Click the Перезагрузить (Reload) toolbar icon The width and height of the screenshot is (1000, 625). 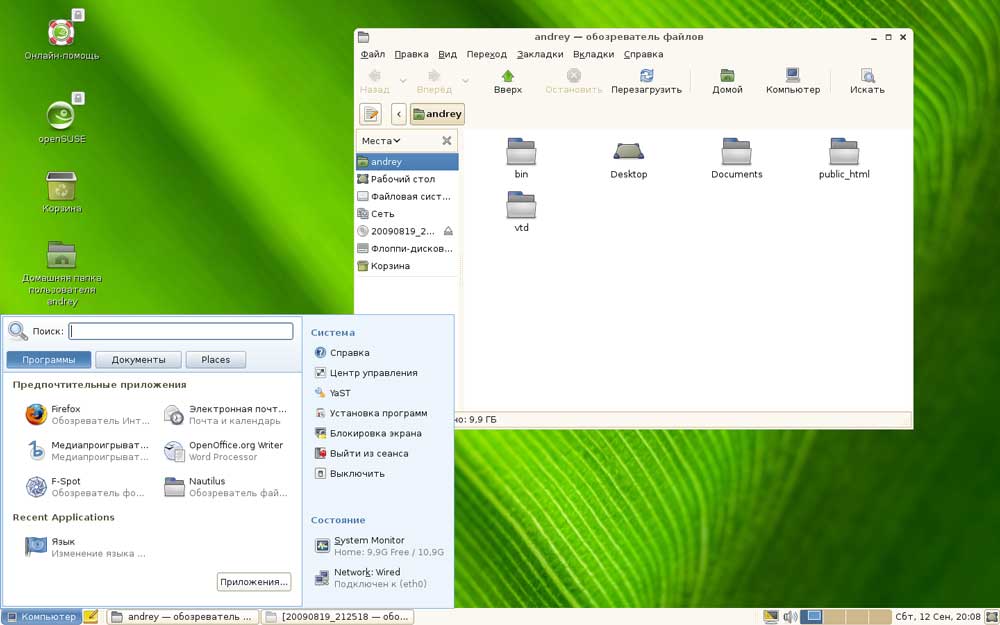(x=646, y=77)
